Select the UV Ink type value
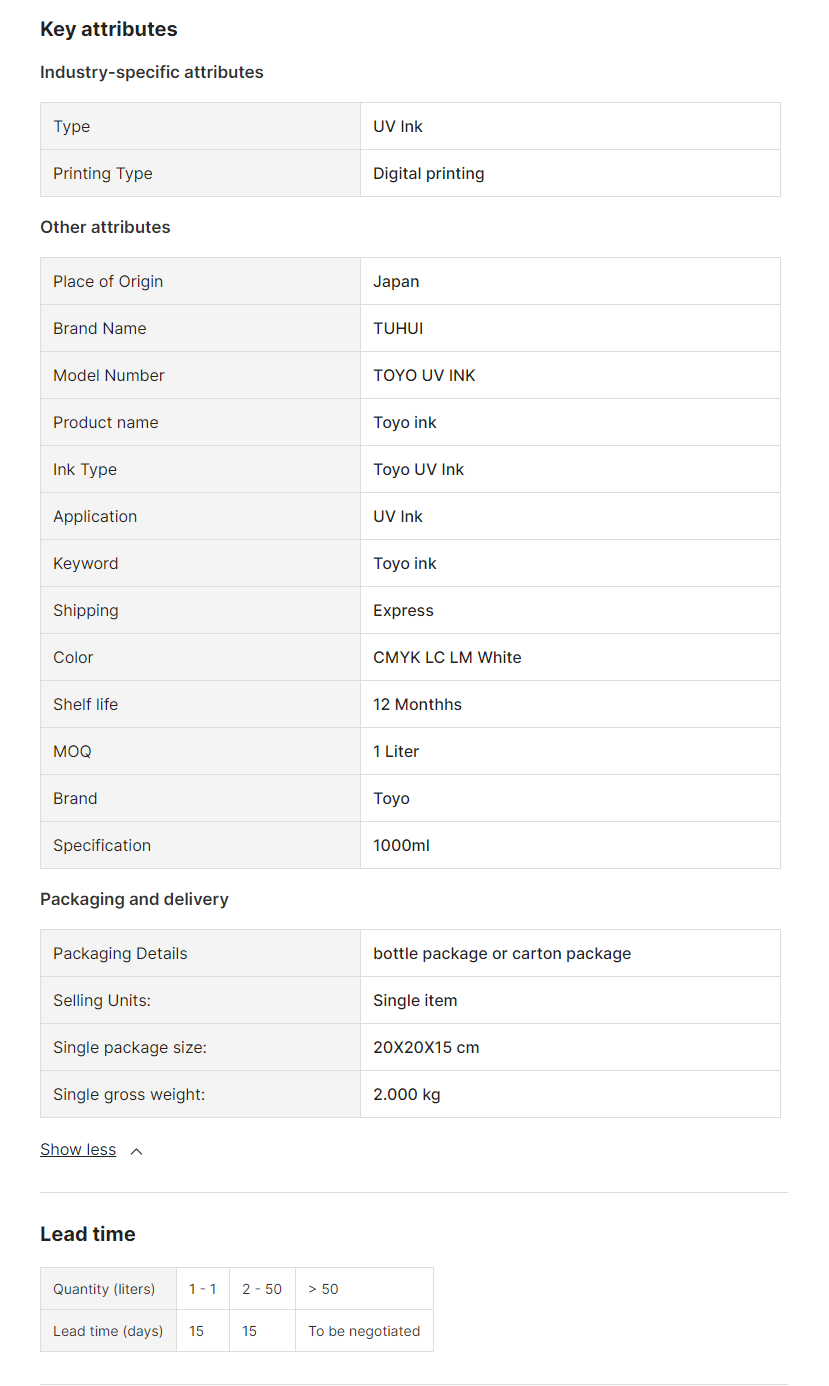This screenshot has height=1386, width=829. coord(398,127)
